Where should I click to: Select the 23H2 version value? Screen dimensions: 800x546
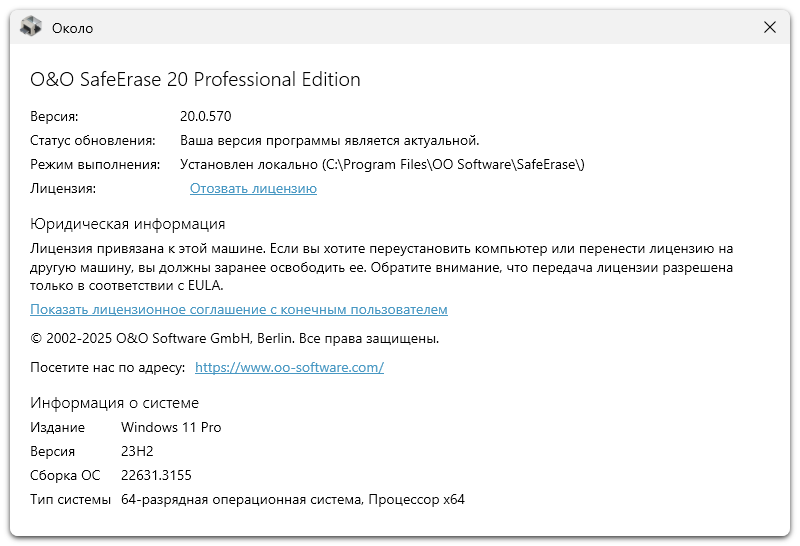tap(137, 451)
